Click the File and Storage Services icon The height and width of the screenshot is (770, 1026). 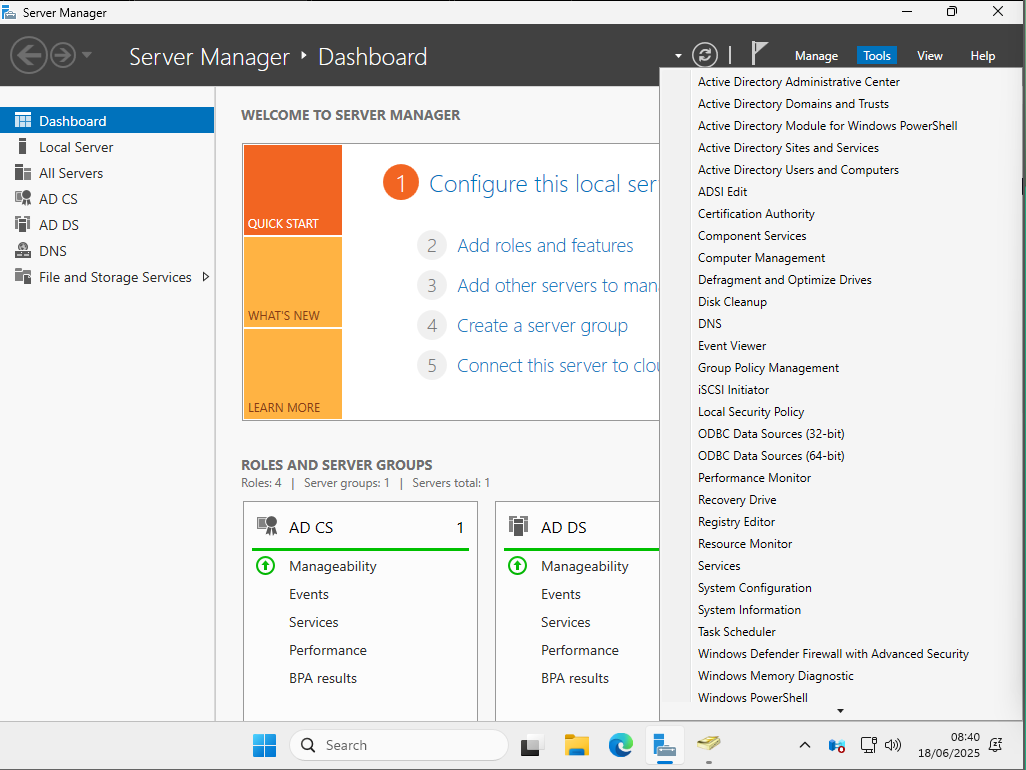[x=23, y=277]
